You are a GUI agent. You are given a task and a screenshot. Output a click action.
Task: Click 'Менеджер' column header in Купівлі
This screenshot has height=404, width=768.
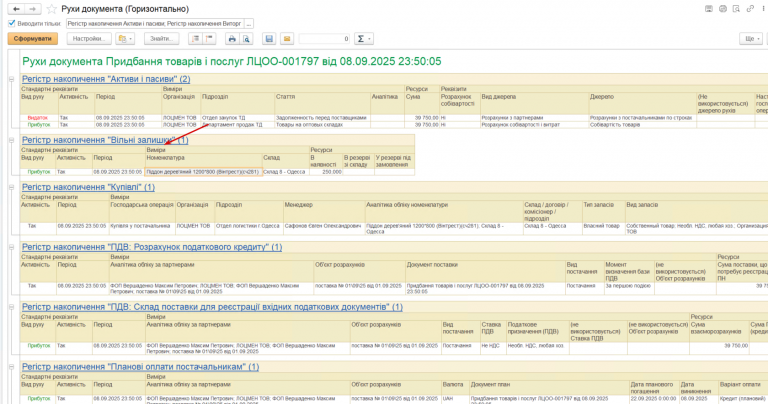coord(324,212)
